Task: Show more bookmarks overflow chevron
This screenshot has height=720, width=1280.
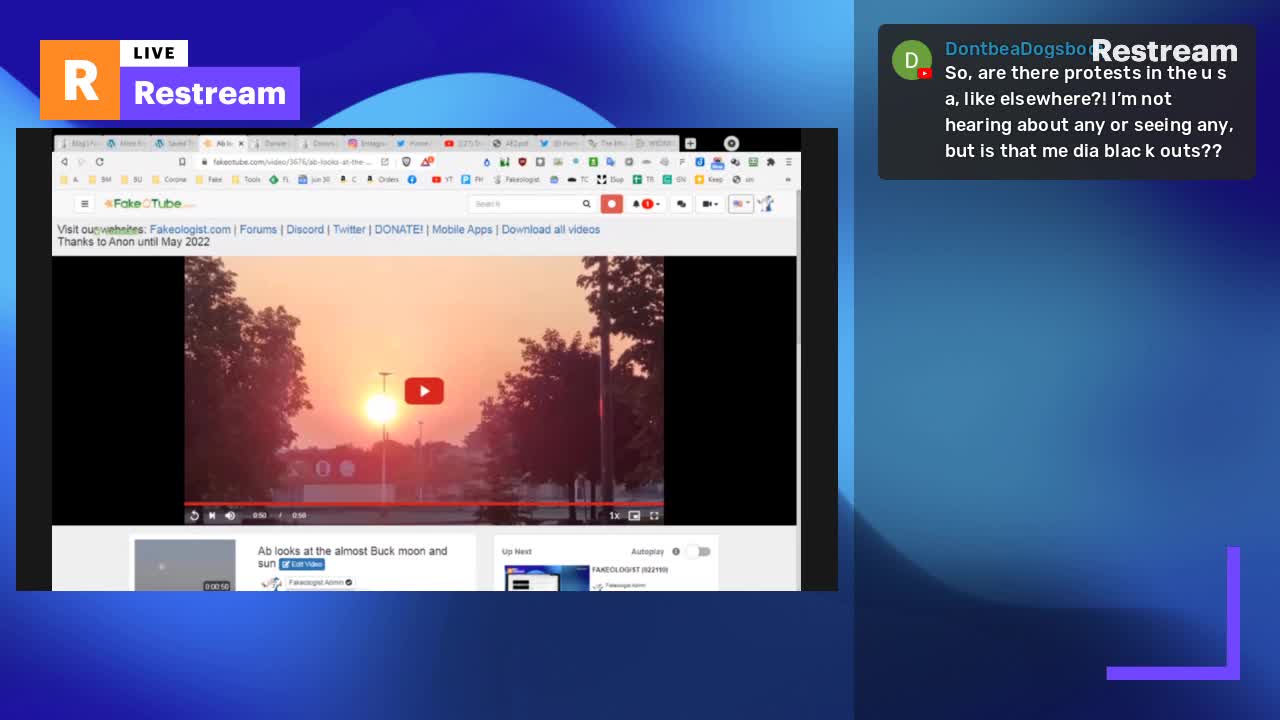Action: click(x=788, y=180)
